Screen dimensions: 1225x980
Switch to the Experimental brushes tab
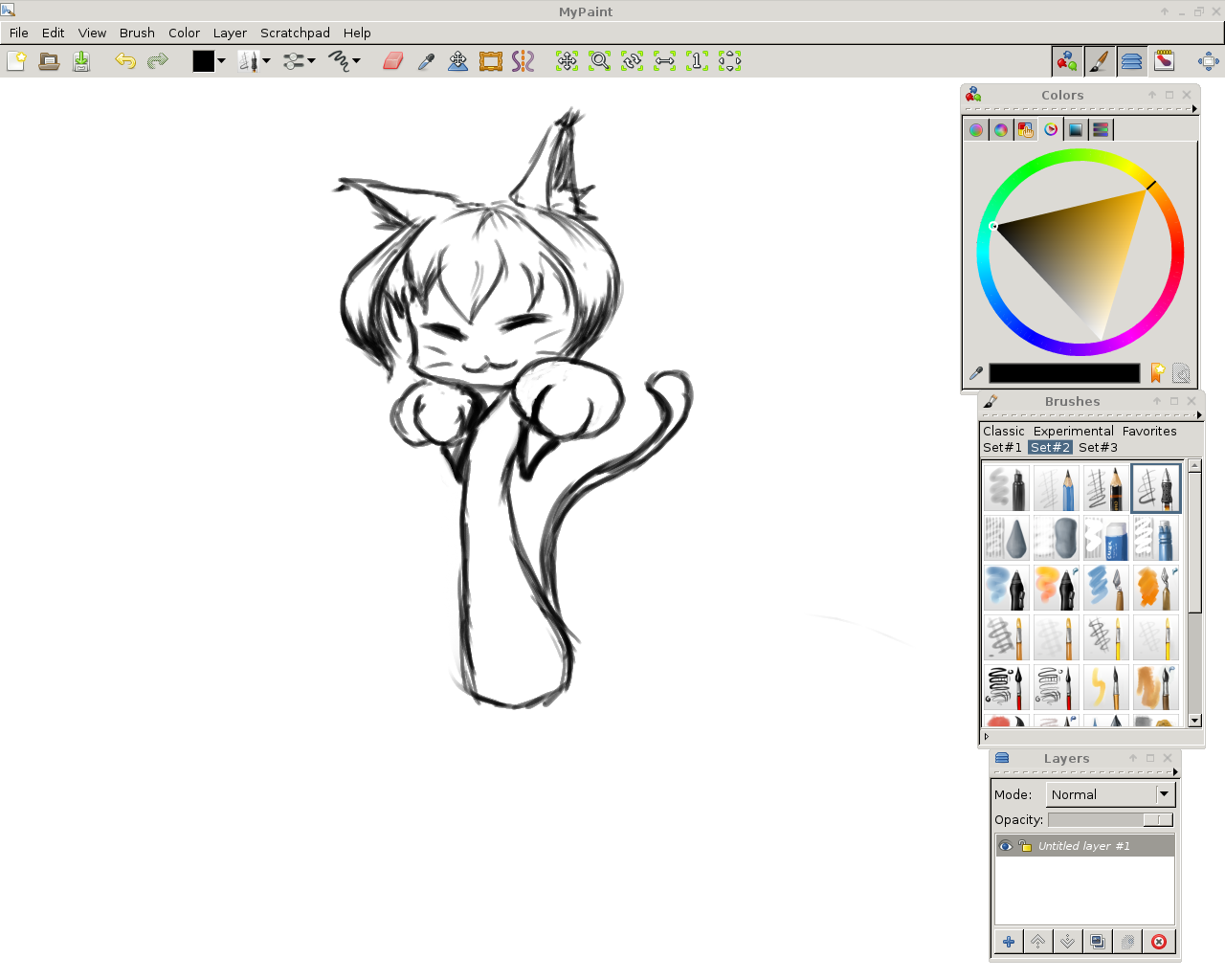[1073, 431]
